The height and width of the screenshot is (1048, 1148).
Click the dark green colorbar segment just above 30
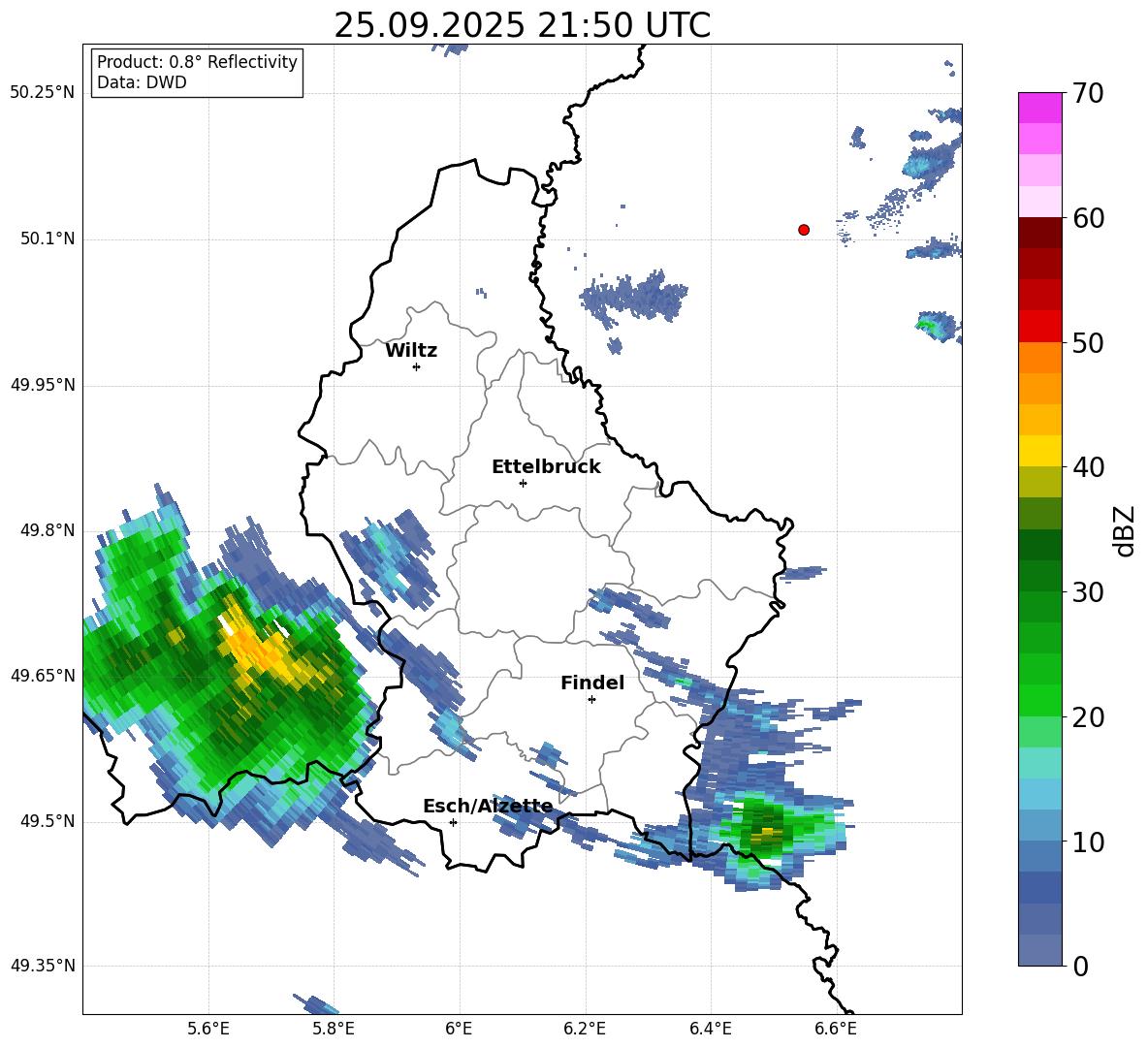click(x=1039, y=576)
